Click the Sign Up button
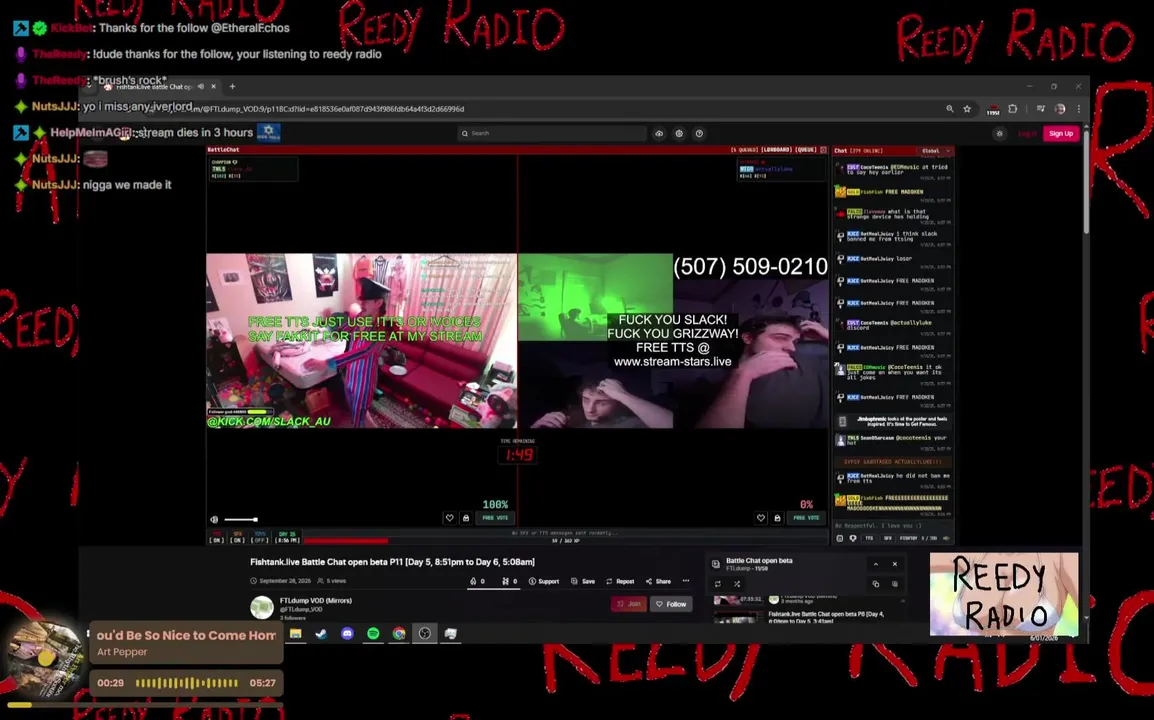 pyautogui.click(x=1061, y=133)
